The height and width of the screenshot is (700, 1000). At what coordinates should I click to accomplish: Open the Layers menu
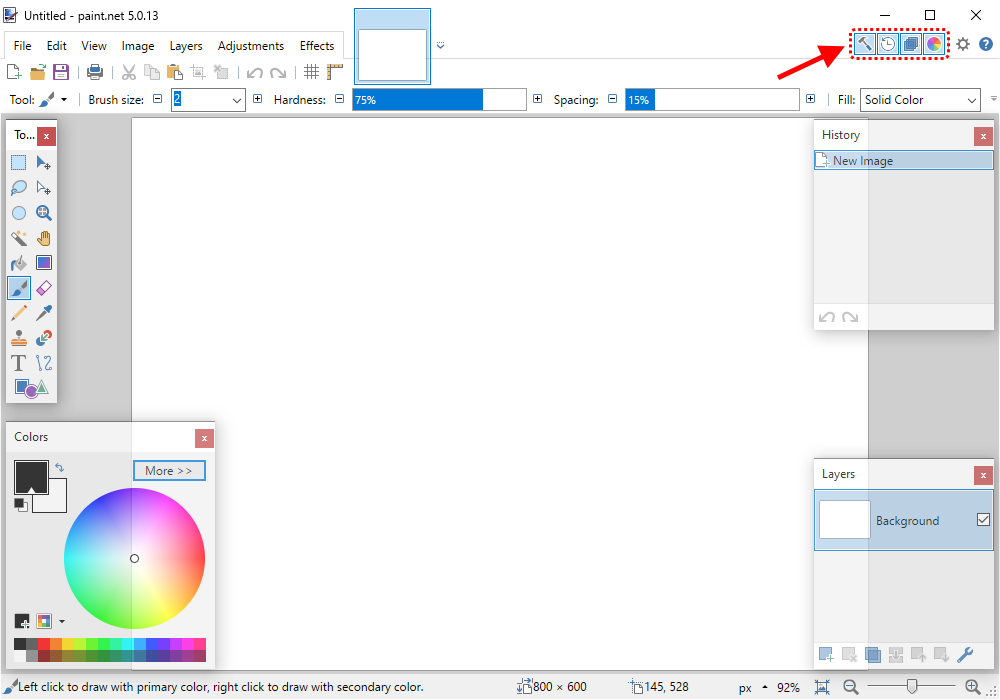[x=186, y=46]
